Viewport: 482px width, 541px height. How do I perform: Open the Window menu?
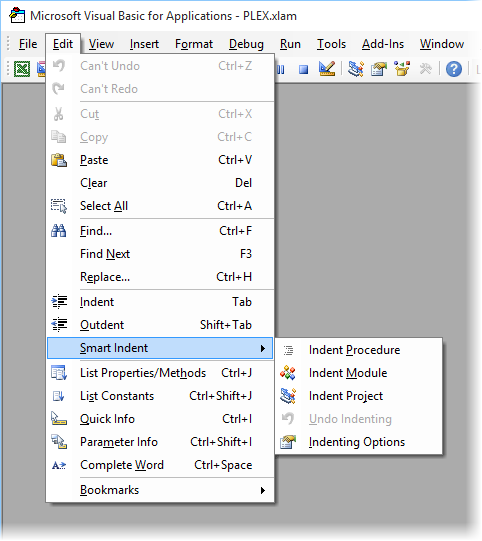tap(442, 44)
